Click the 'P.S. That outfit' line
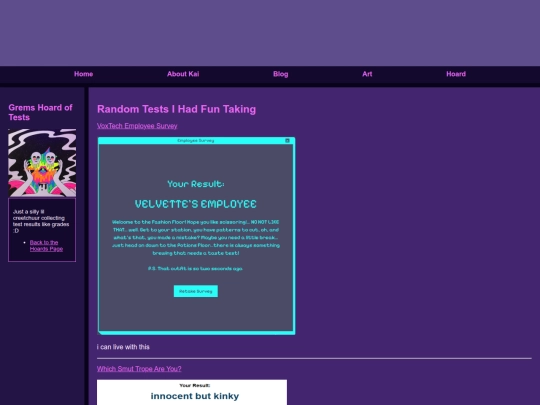This screenshot has height=405, width=540. (195, 268)
